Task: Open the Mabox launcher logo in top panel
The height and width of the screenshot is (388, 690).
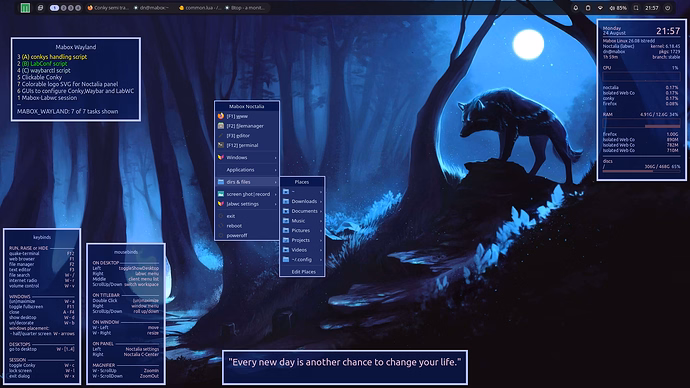Action: (x=25, y=7)
